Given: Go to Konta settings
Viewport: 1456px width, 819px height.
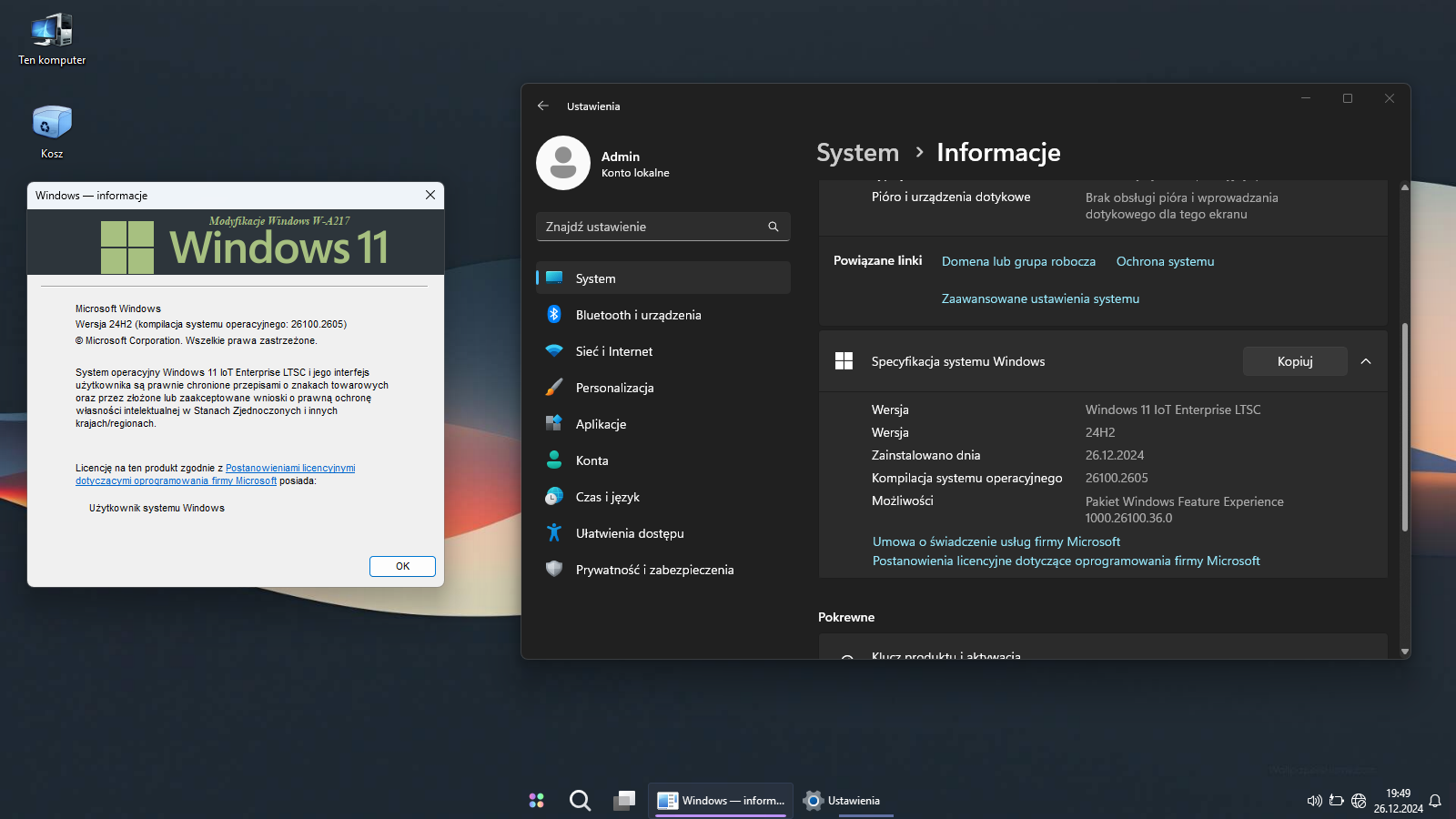Looking at the screenshot, I should pyautogui.click(x=591, y=460).
